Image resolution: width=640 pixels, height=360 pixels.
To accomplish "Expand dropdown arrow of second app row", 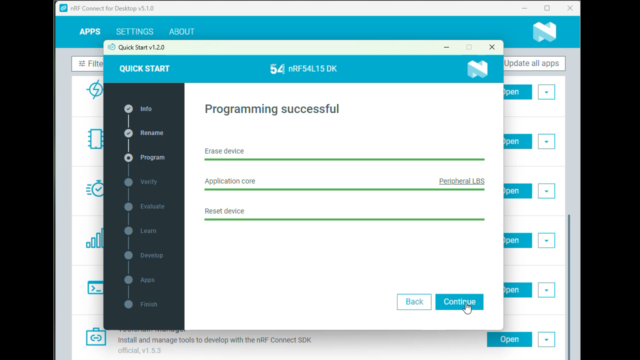I will [546, 142].
